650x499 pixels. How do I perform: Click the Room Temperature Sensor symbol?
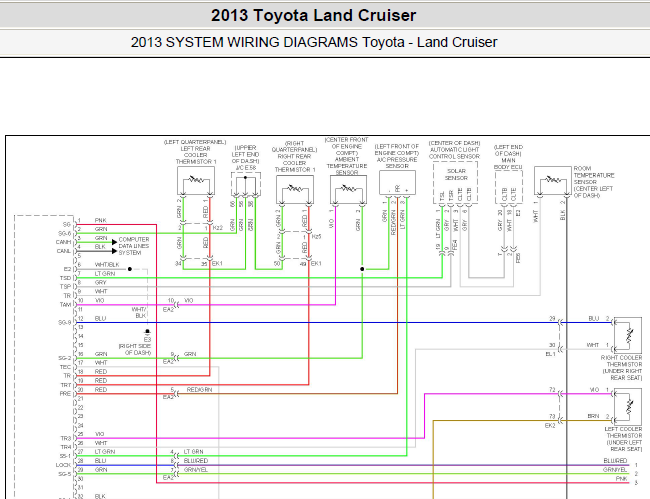click(x=553, y=180)
